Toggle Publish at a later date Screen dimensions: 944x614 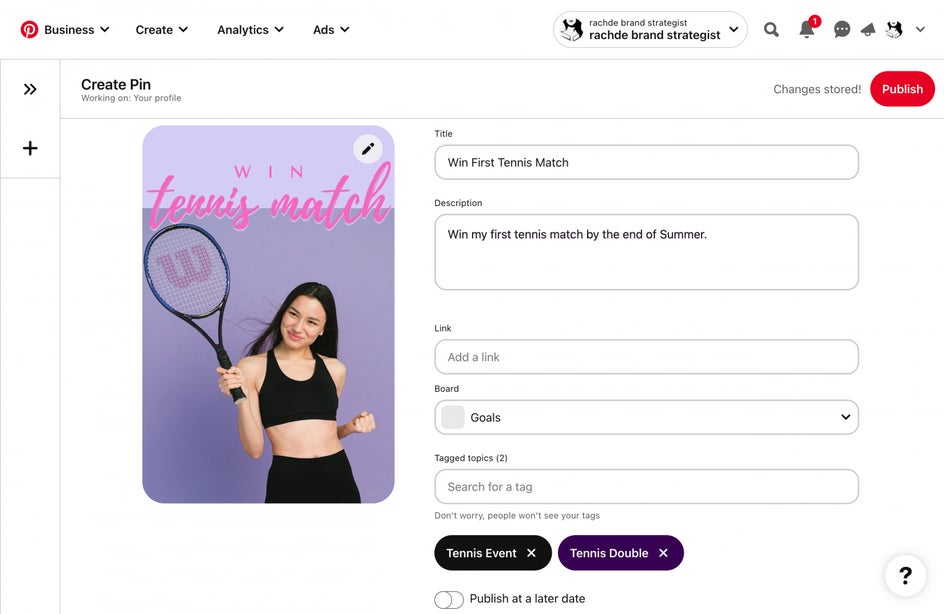(449, 599)
